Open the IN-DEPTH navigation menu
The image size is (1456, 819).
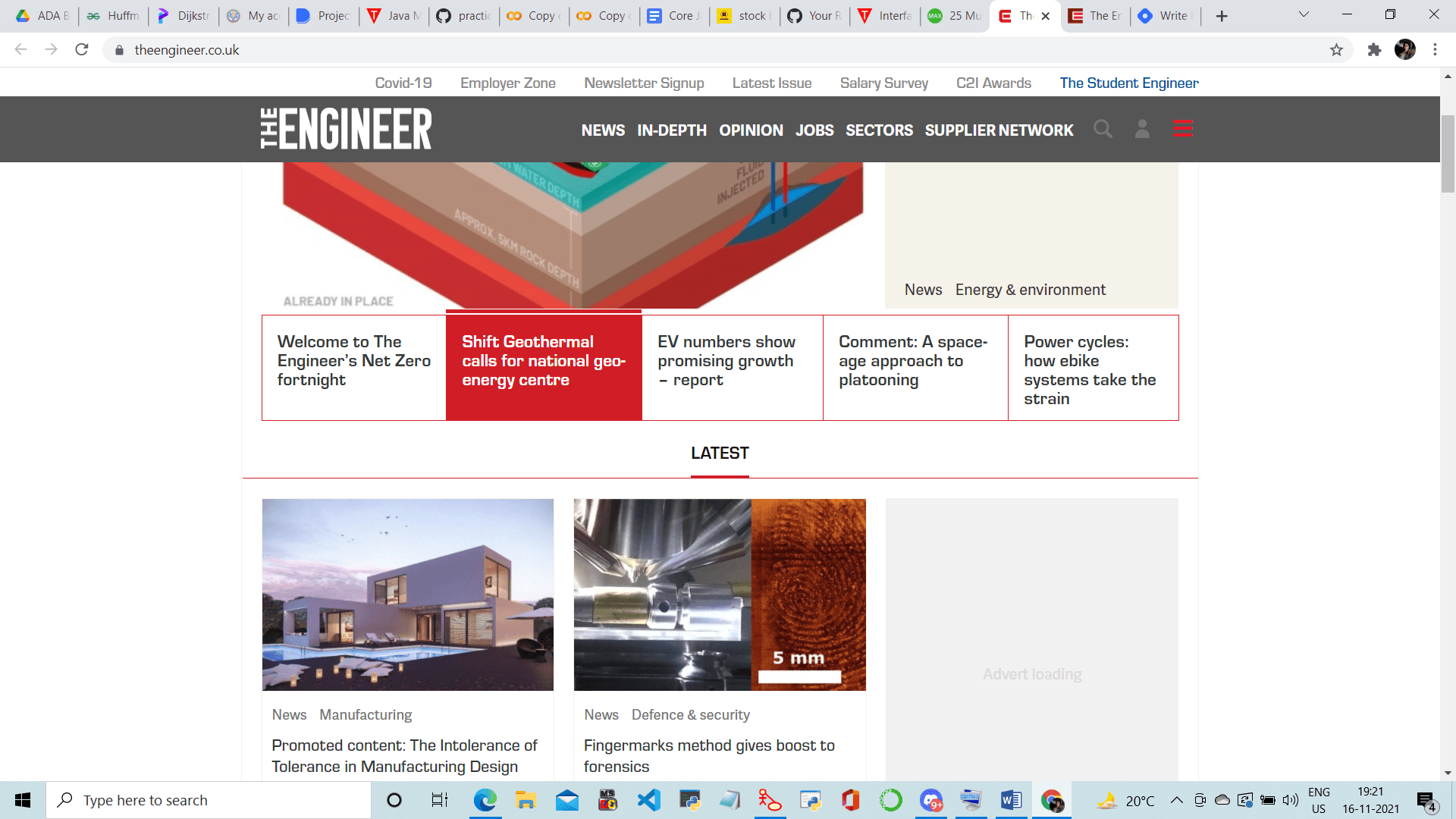tap(671, 130)
